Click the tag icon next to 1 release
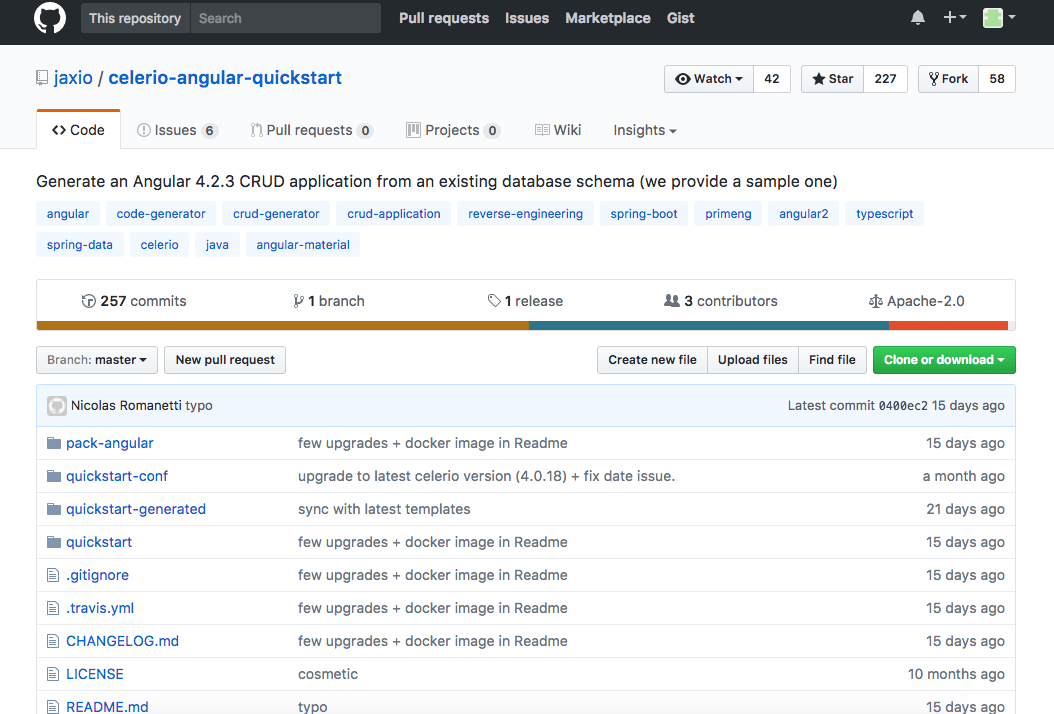This screenshot has height=714, width=1054. coord(494,301)
